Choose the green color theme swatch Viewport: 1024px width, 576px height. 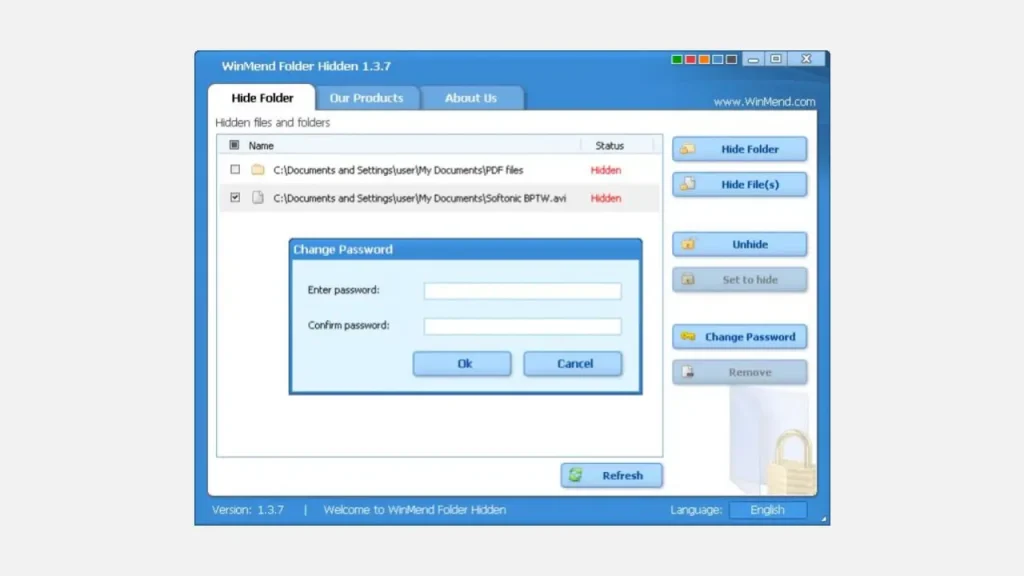(x=677, y=59)
